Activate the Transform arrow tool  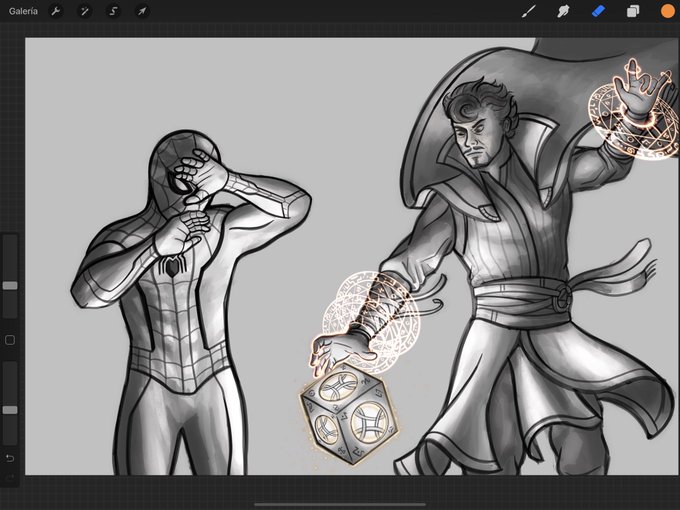(x=142, y=11)
